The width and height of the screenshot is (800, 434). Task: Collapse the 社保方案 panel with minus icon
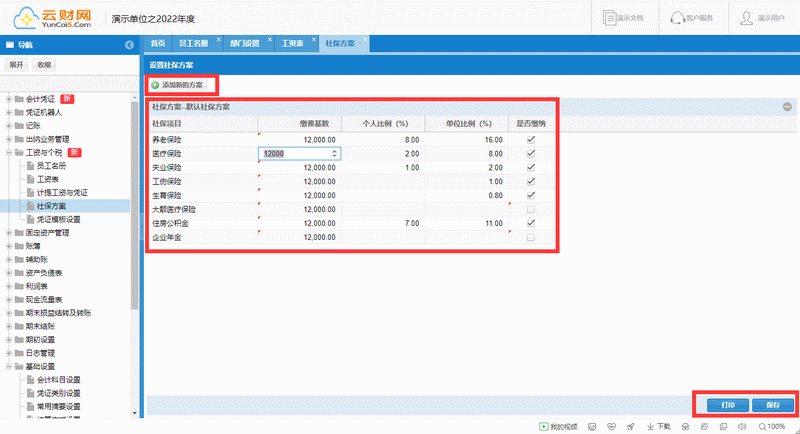[x=787, y=106]
